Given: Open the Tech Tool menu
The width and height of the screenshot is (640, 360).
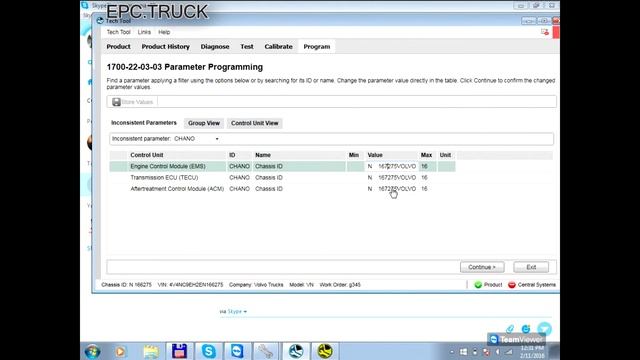Looking at the screenshot, I should 118,32.
